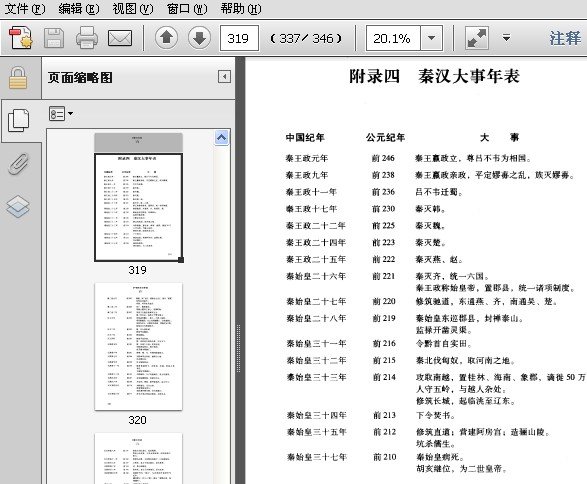Click the 秦王政九年 row text
The width and height of the screenshot is (587, 484).
point(307,175)
